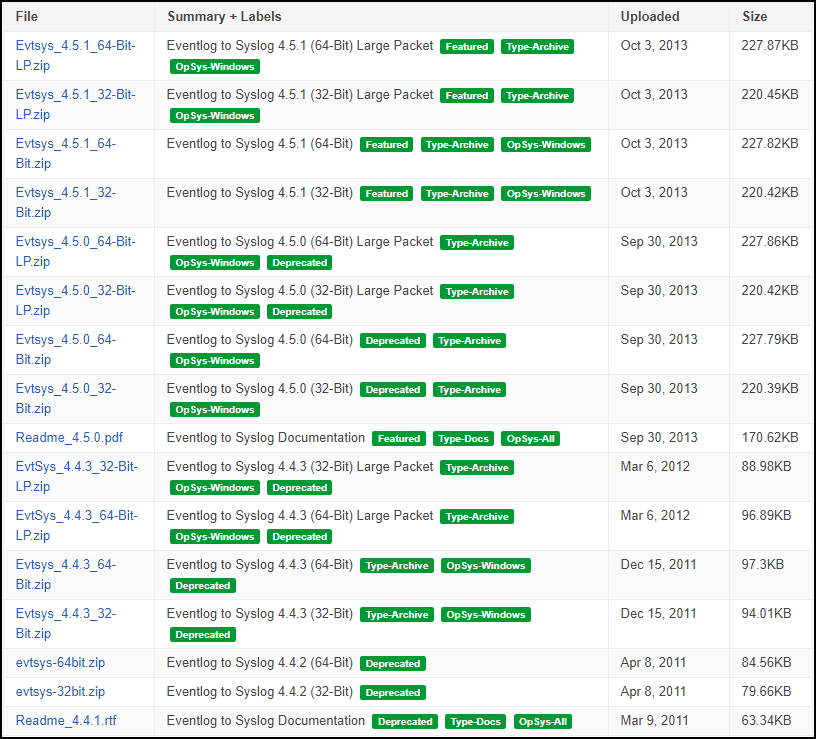
Task: Select size value 88.98KB
Action: (766, 467)
